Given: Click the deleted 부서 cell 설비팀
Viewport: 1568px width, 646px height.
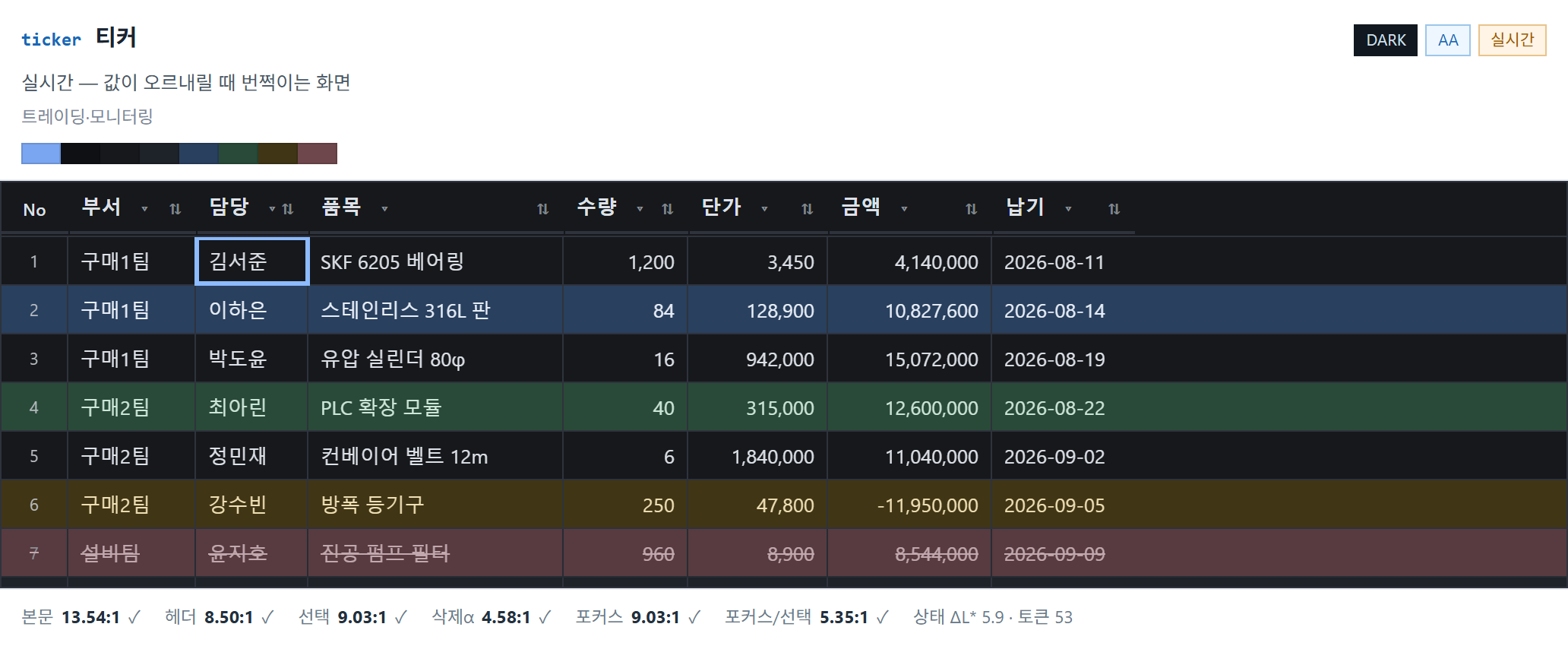Looking at the screenshot, I should pos(132,553).
